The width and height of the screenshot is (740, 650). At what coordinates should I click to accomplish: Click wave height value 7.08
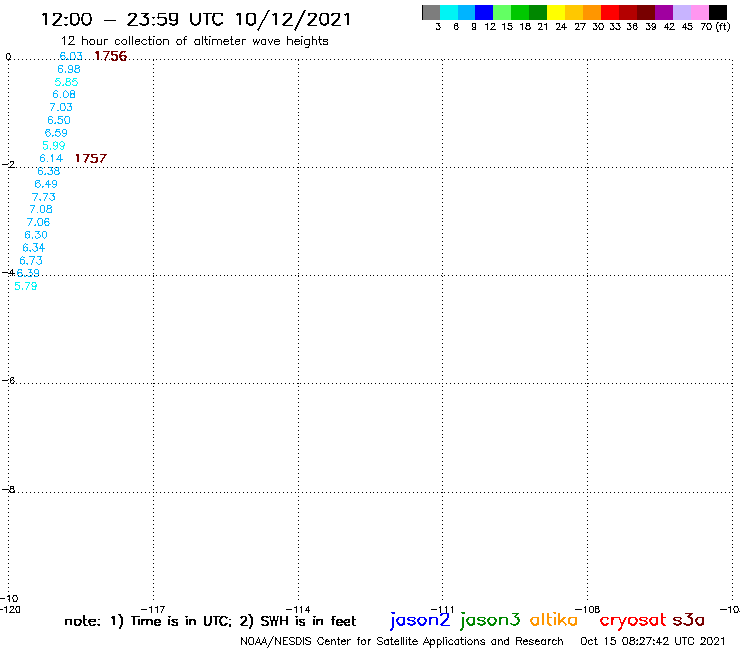(x=41, y=209)
